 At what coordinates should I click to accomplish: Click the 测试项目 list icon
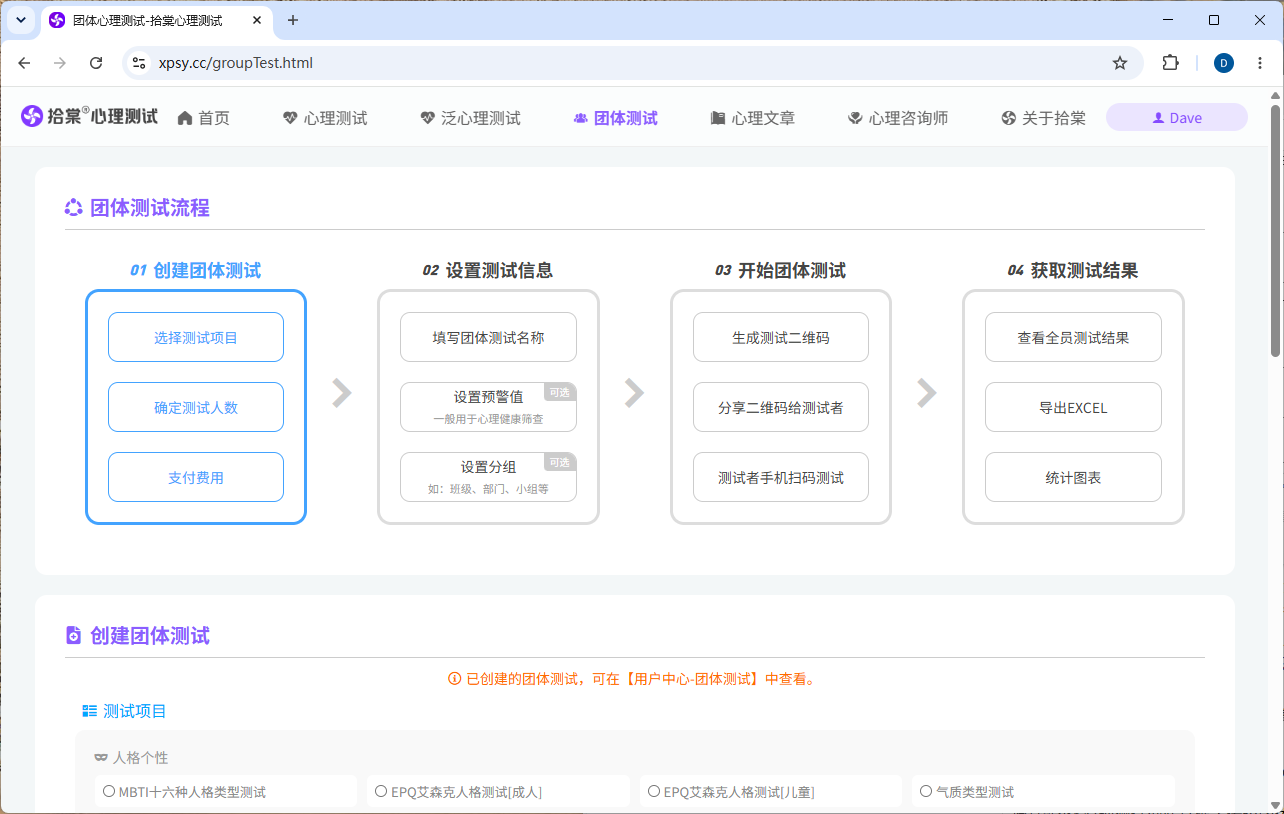(90, 711)
